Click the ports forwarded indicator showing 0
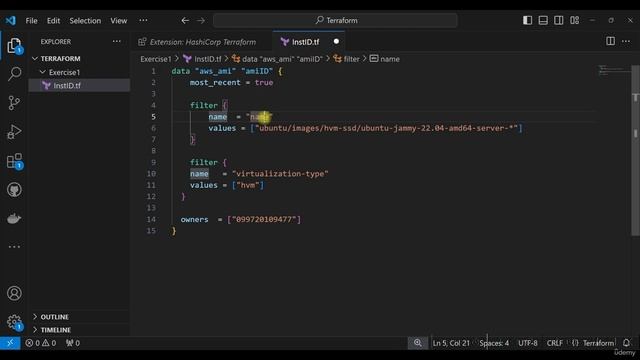 pos(73,343)
